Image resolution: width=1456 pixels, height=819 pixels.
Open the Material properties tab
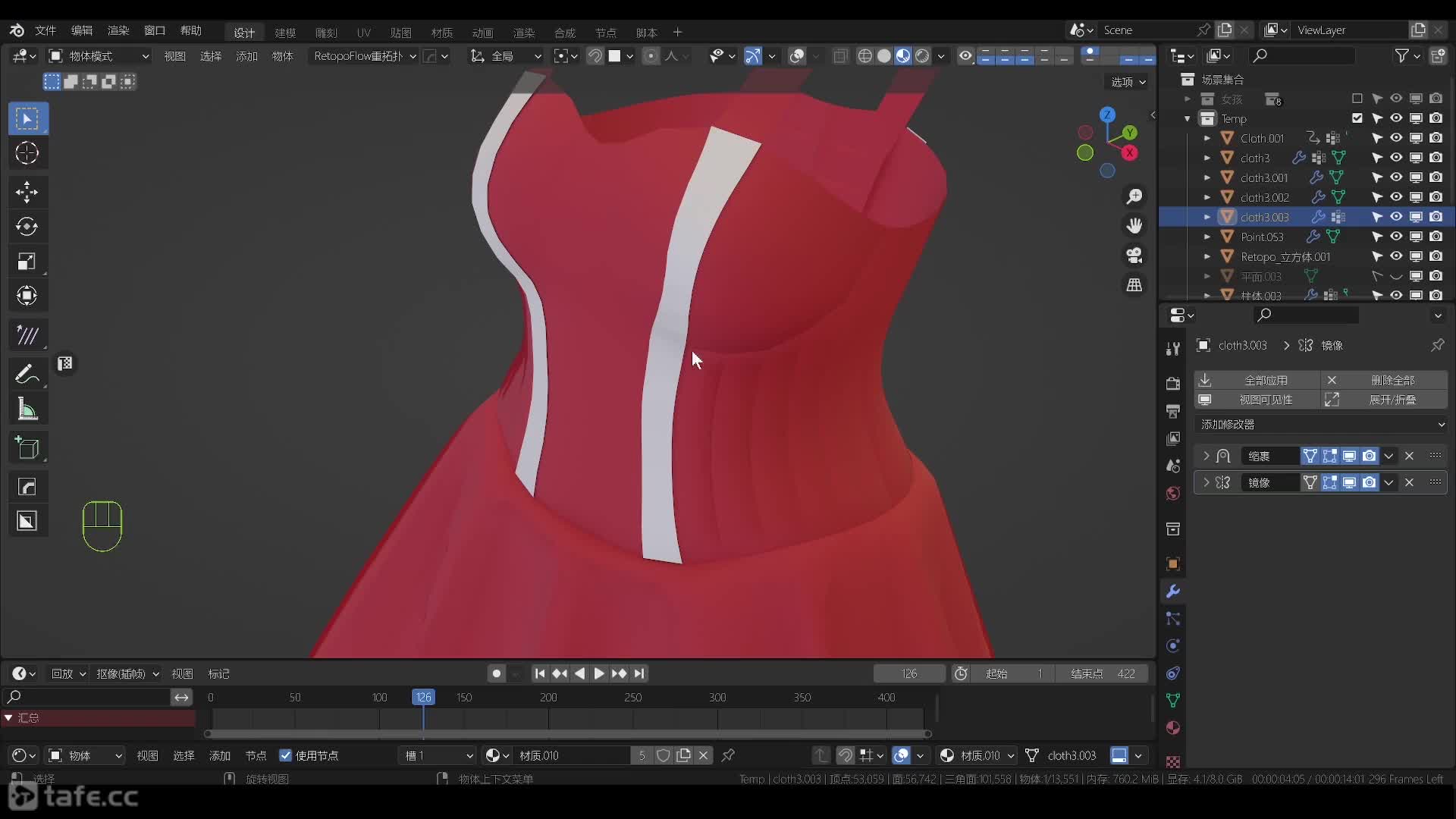(x=1173, y=728)
